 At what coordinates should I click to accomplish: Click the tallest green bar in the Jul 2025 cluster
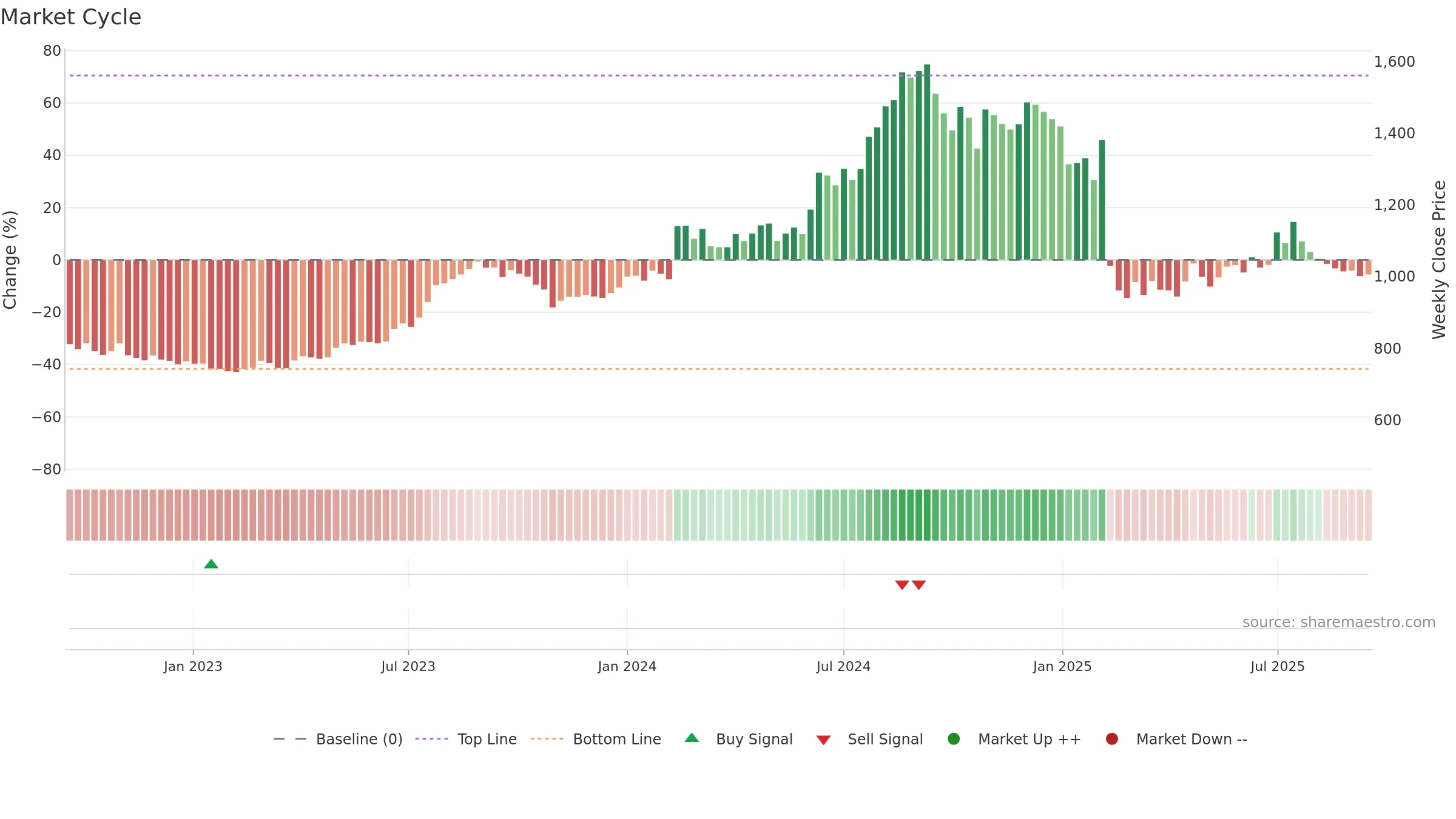click(1293, 241)
